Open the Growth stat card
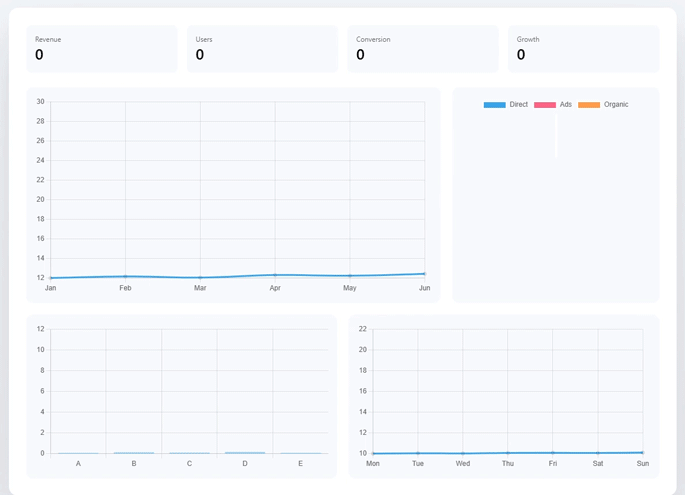This screenshot has width=685, height=495. click(x=583, y=49)
